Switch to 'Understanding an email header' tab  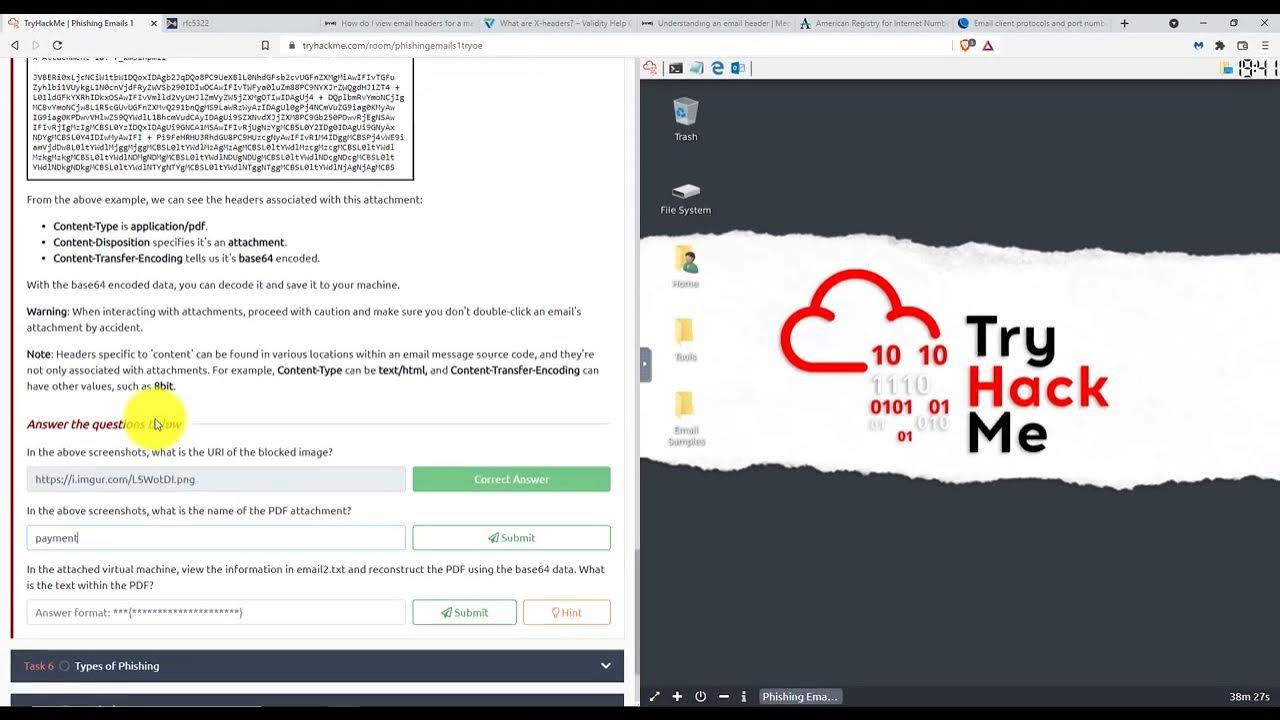point(714,23)
